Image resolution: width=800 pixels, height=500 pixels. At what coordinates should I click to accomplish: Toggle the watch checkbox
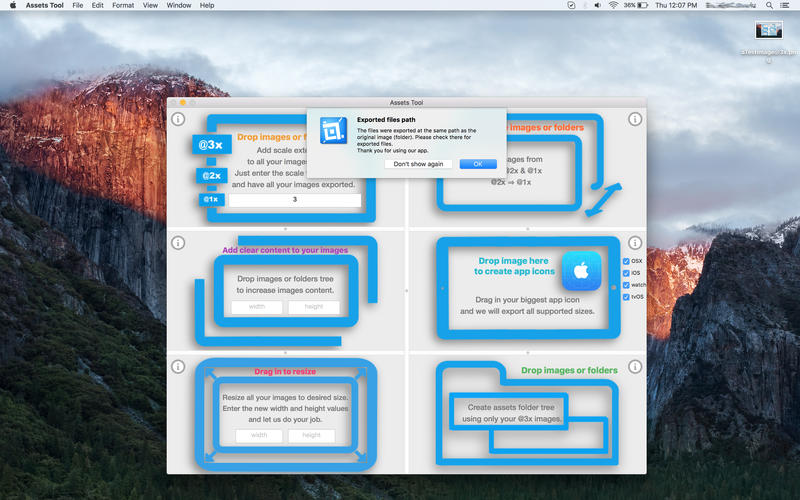pyautogui.click(x=626, y=285)
